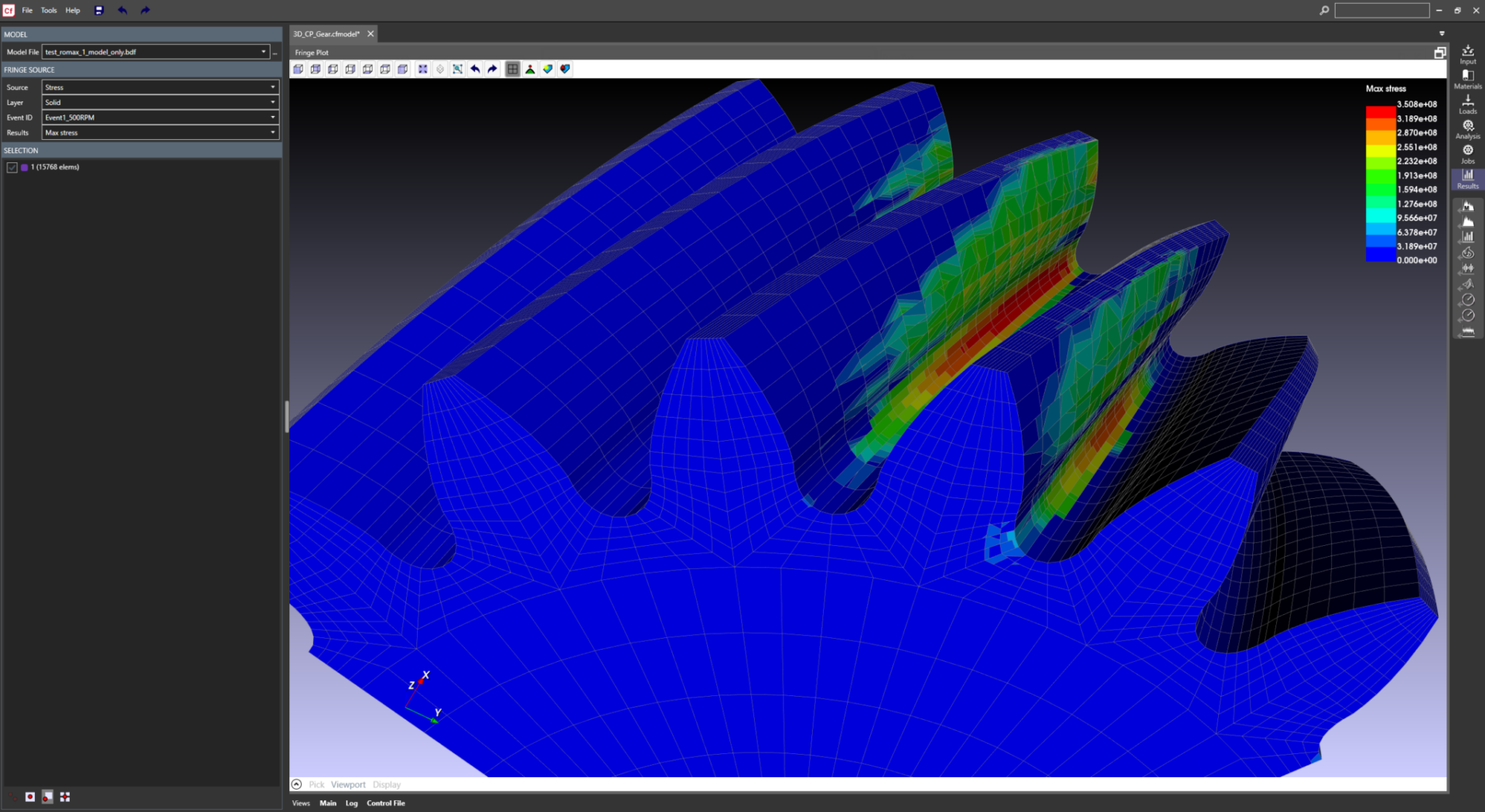Click the save icon in title bar

click(99, 10)
